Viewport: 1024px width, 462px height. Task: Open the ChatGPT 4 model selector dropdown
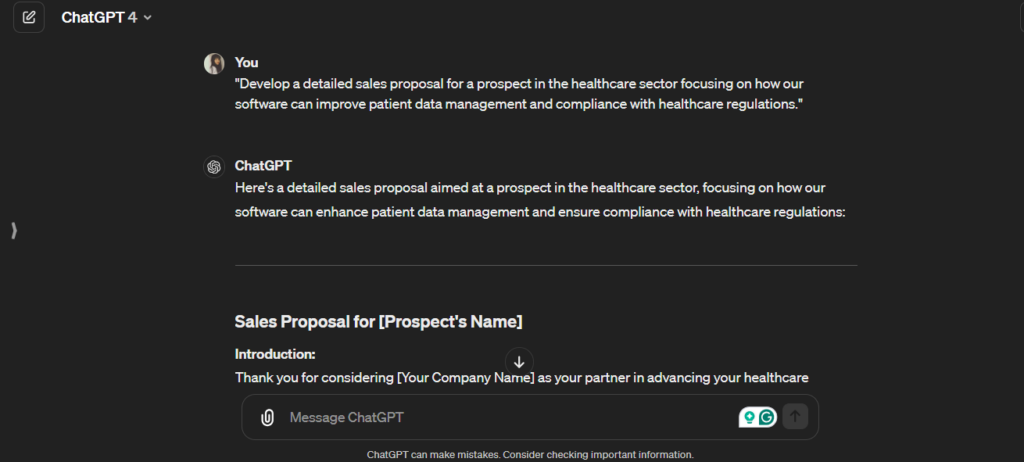pos(107,17)
